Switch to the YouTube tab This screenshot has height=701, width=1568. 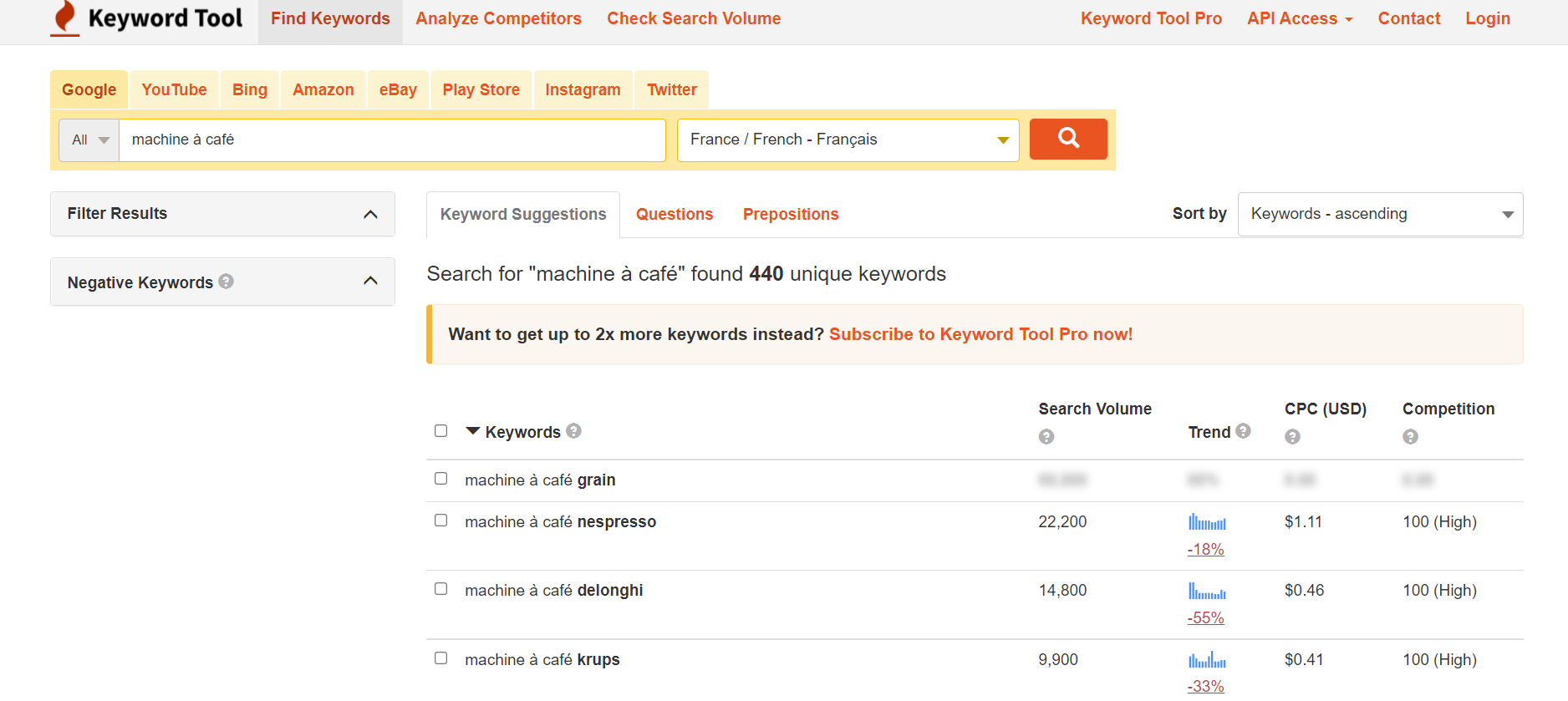(x=174, y=89)
